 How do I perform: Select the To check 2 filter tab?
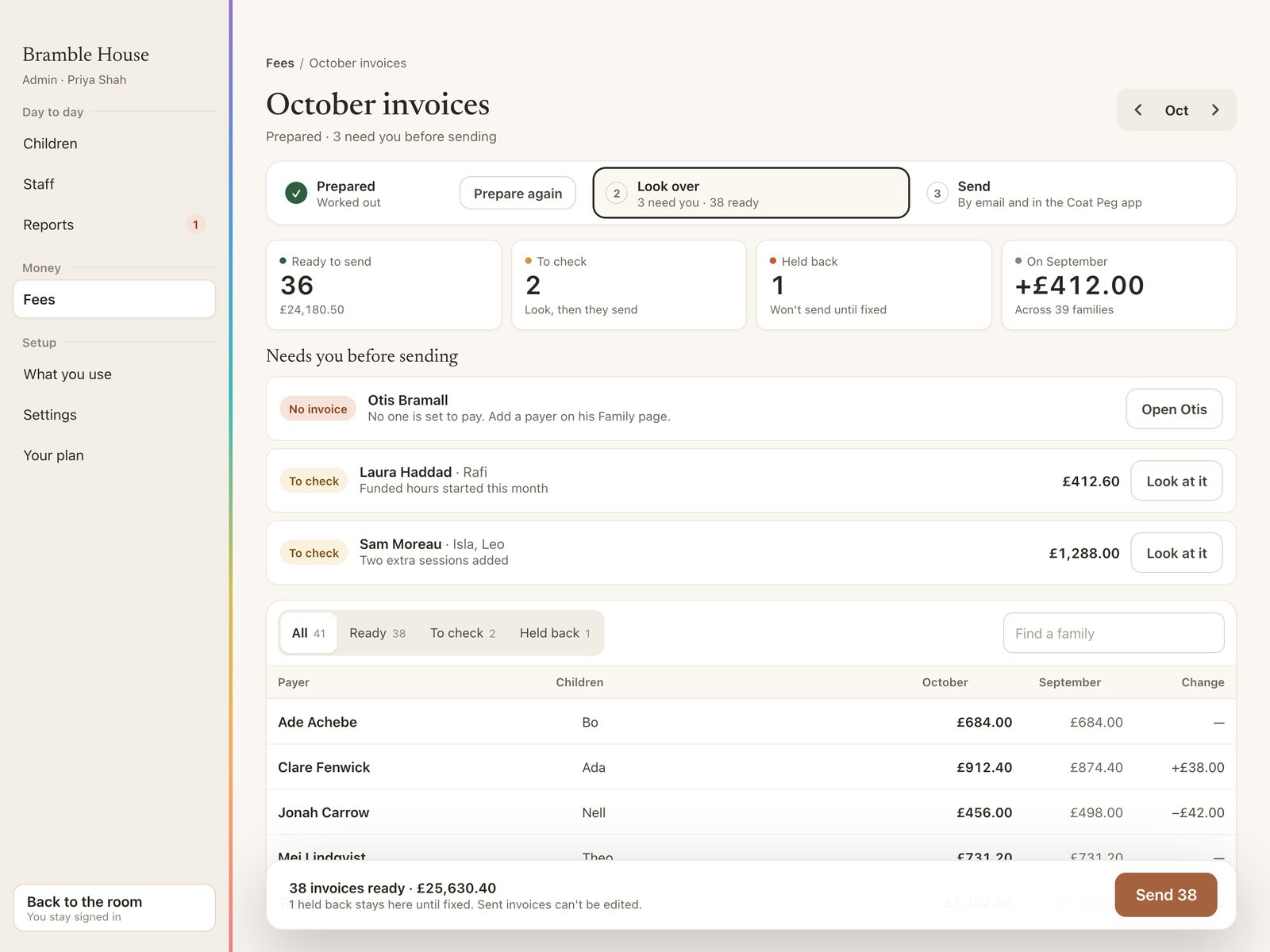point(463,633)
